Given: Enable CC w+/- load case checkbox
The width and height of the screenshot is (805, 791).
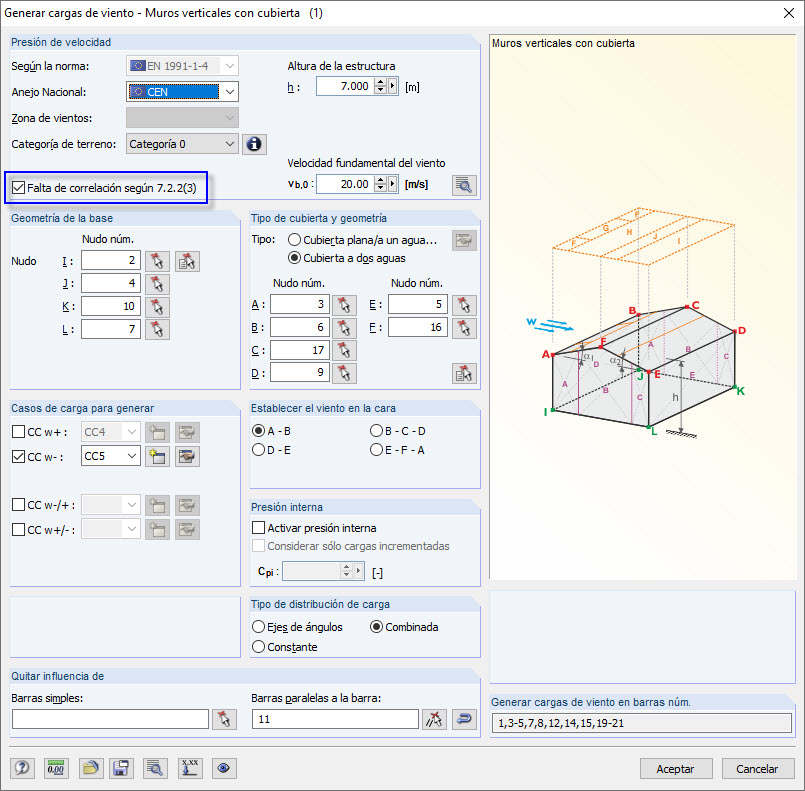Looking at the screenshot, I should (x=18, y=529).
